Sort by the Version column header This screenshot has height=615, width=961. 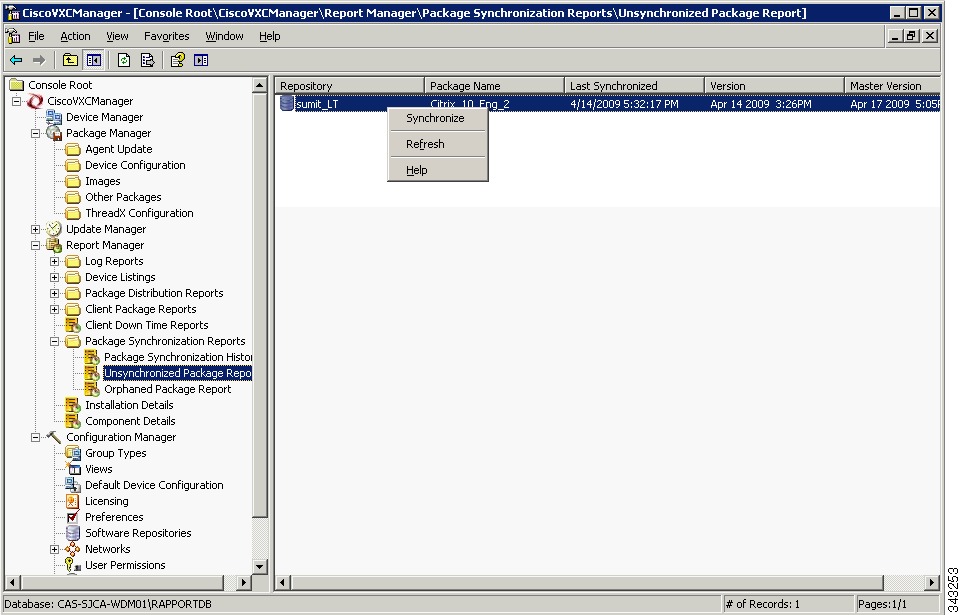(775, 86)
